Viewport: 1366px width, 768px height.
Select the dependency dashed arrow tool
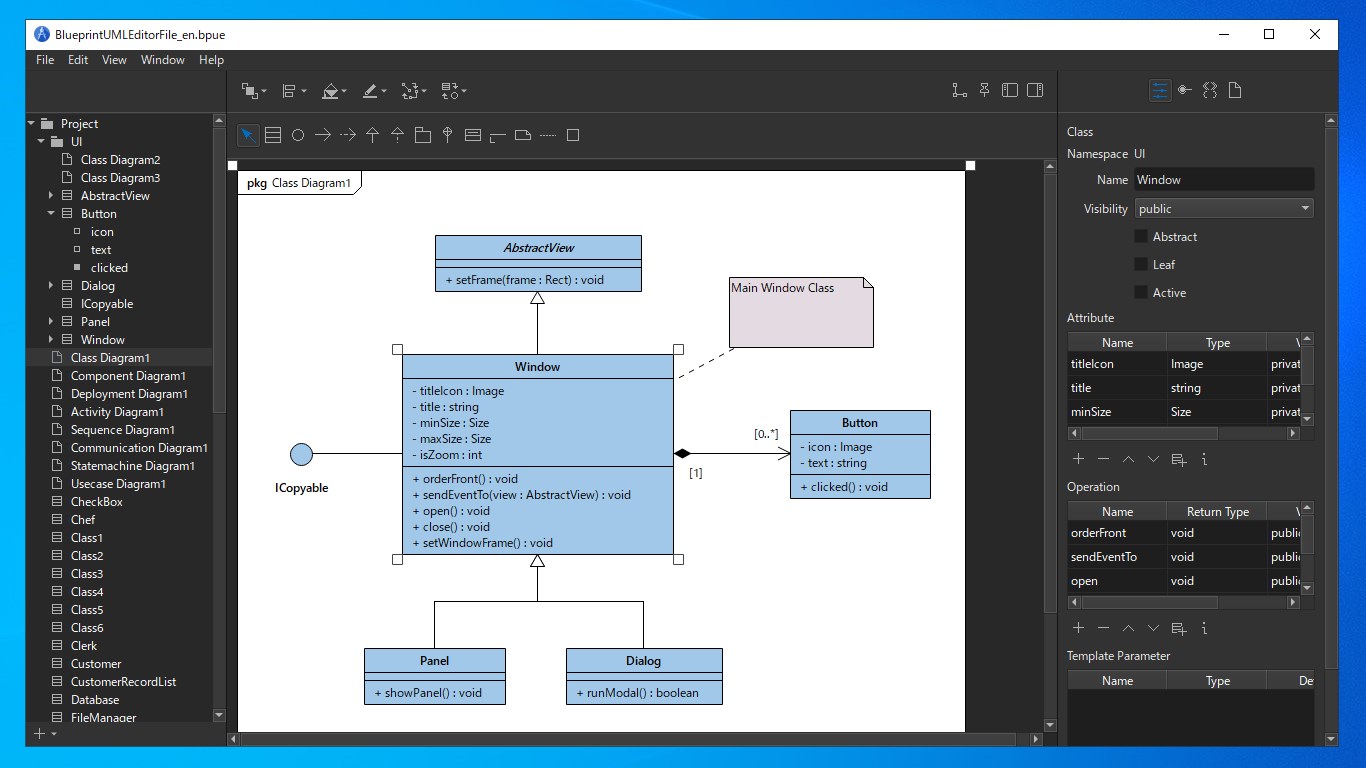[x=347, y=134]
